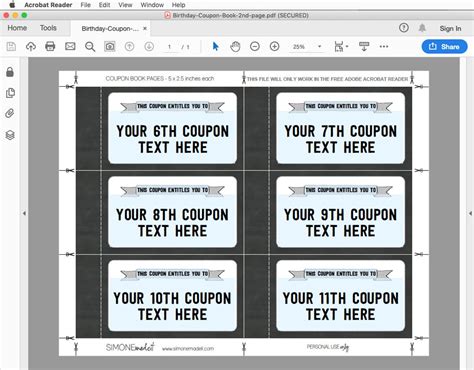474x370 pixels.
Task: Open the Window menu
Action: [x=152, y=5]
